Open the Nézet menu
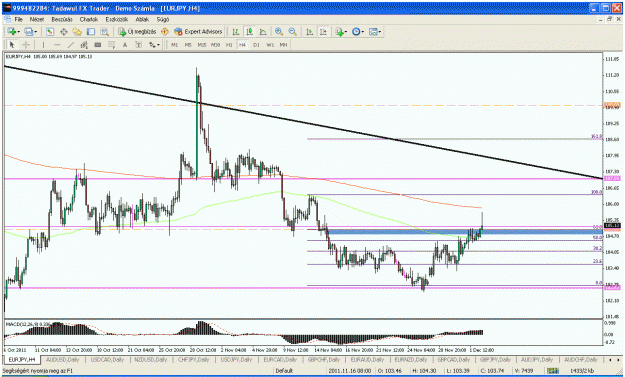625x377 pixels. (x=37, y=19)
